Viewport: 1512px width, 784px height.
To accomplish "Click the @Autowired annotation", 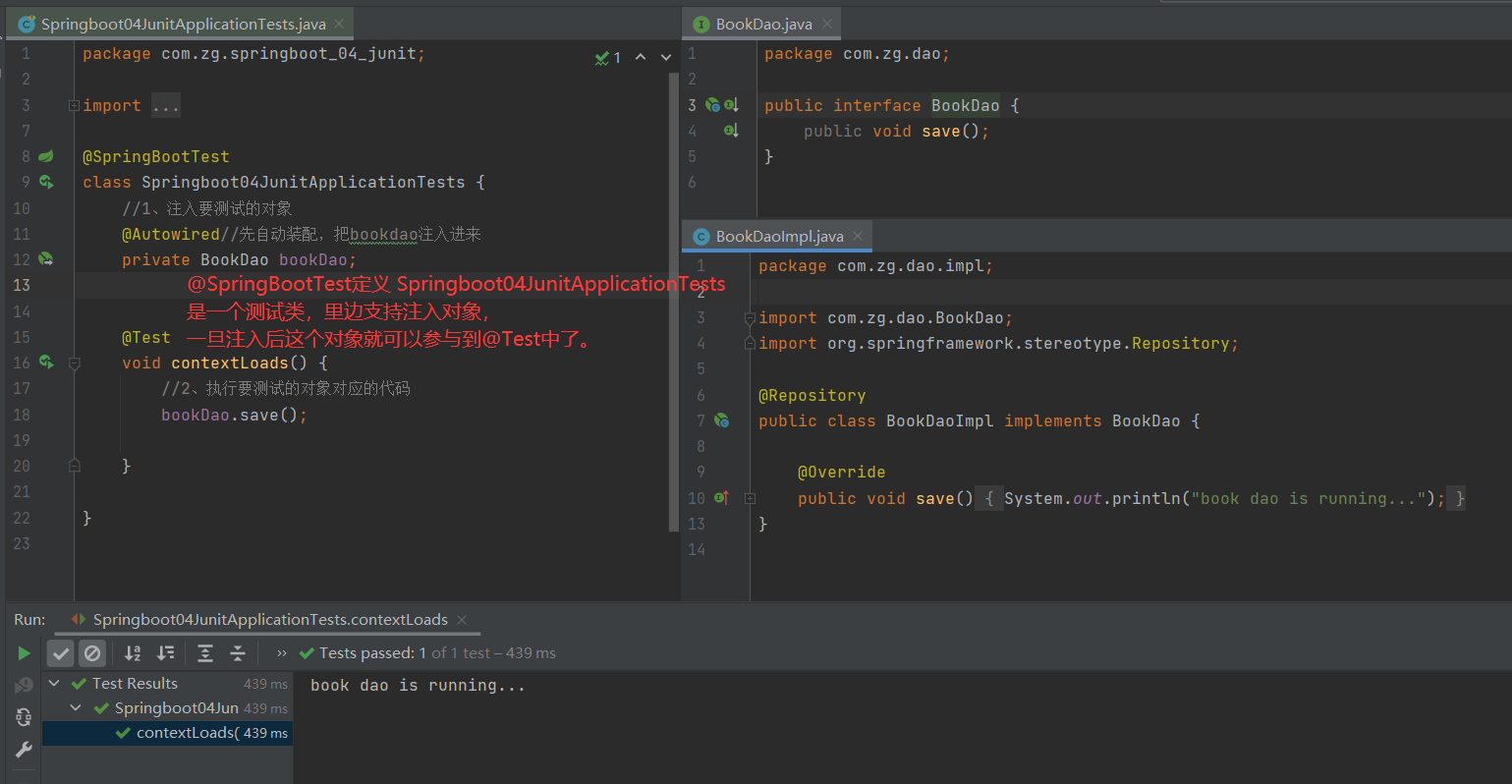I will [171, 234].
